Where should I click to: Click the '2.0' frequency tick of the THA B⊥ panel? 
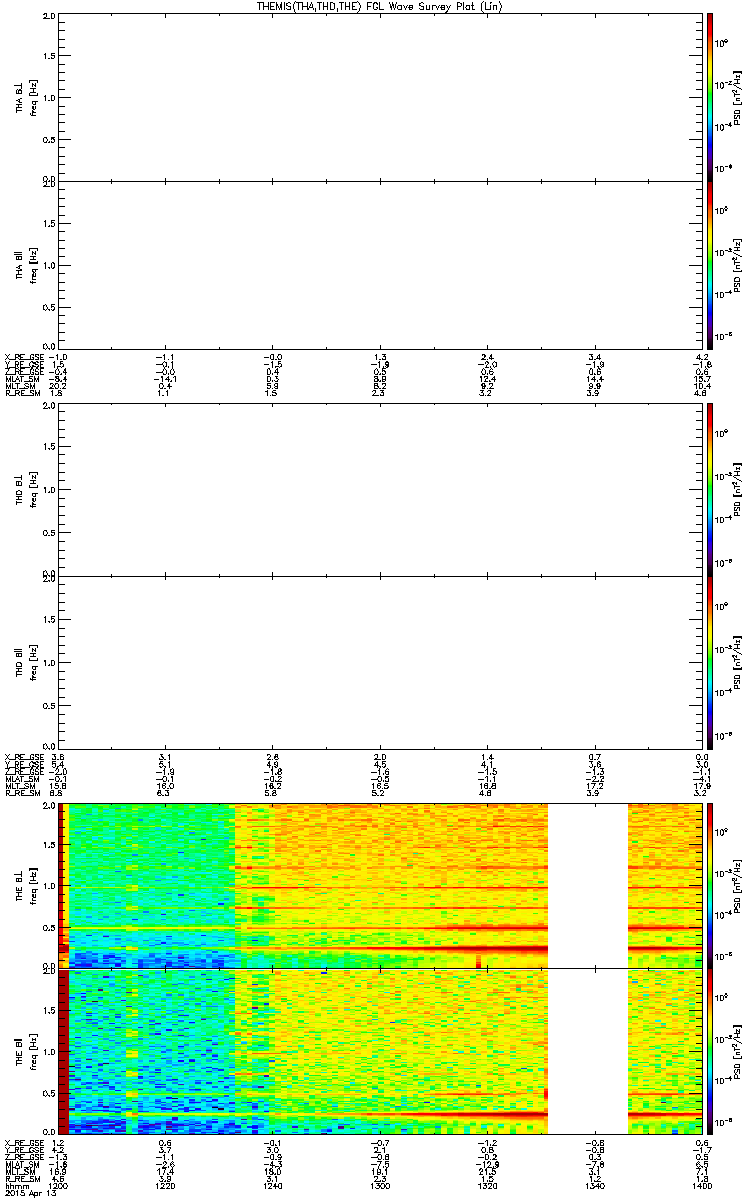pyautogui.click(x=50, y=18)
